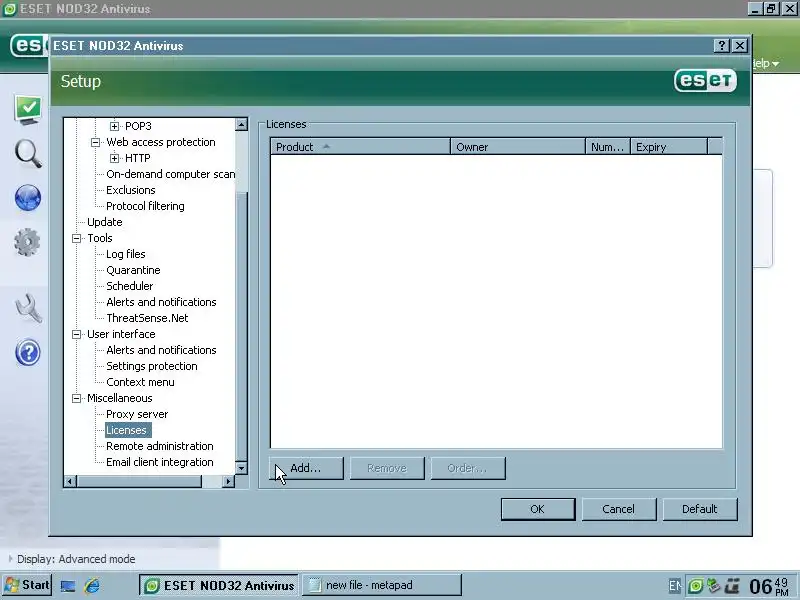Select Remote administration tree item

tap(160, 446)
